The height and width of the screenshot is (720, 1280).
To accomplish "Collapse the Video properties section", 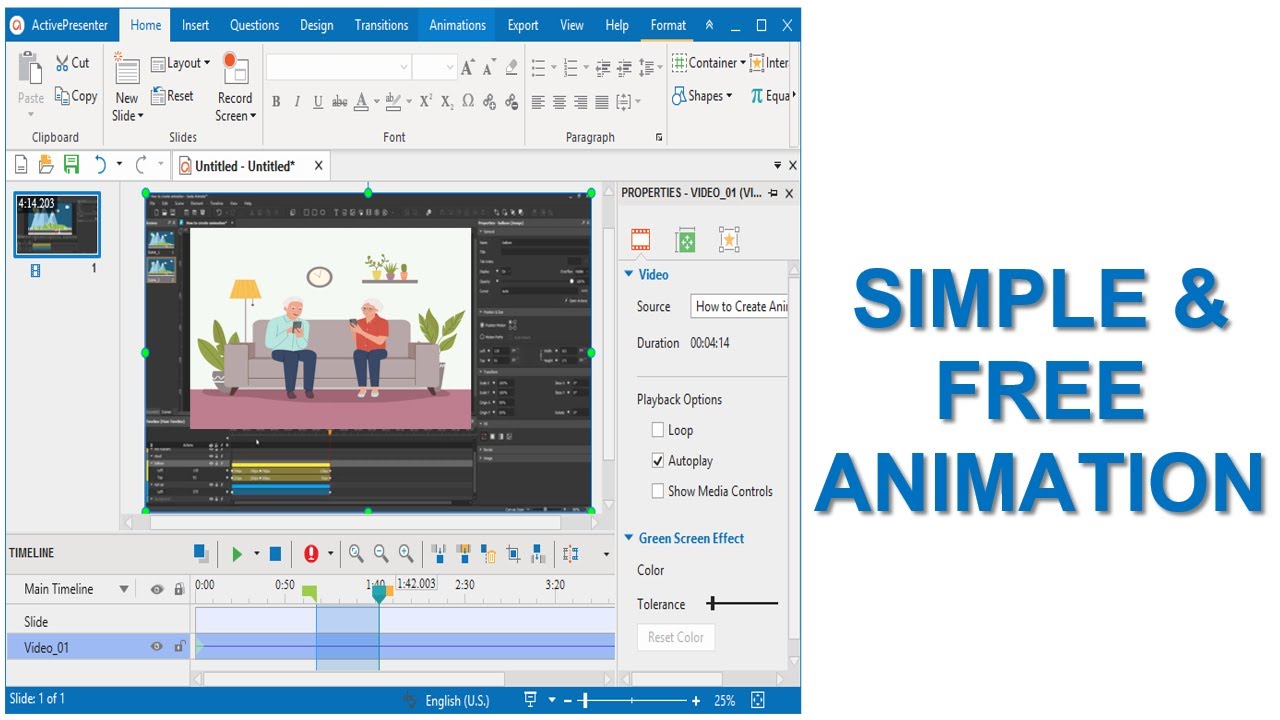I will [x=629, y=274].
